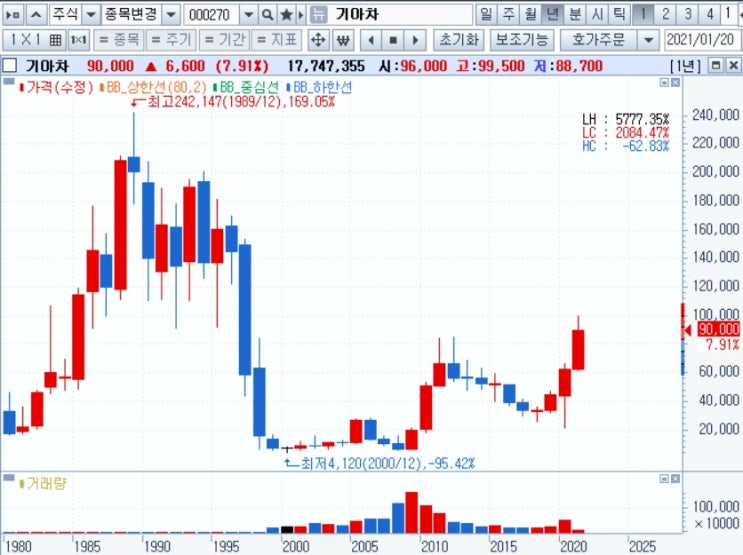Click the 보조기능 button
The width and height of the screenshot is (743, 555).
522,40
